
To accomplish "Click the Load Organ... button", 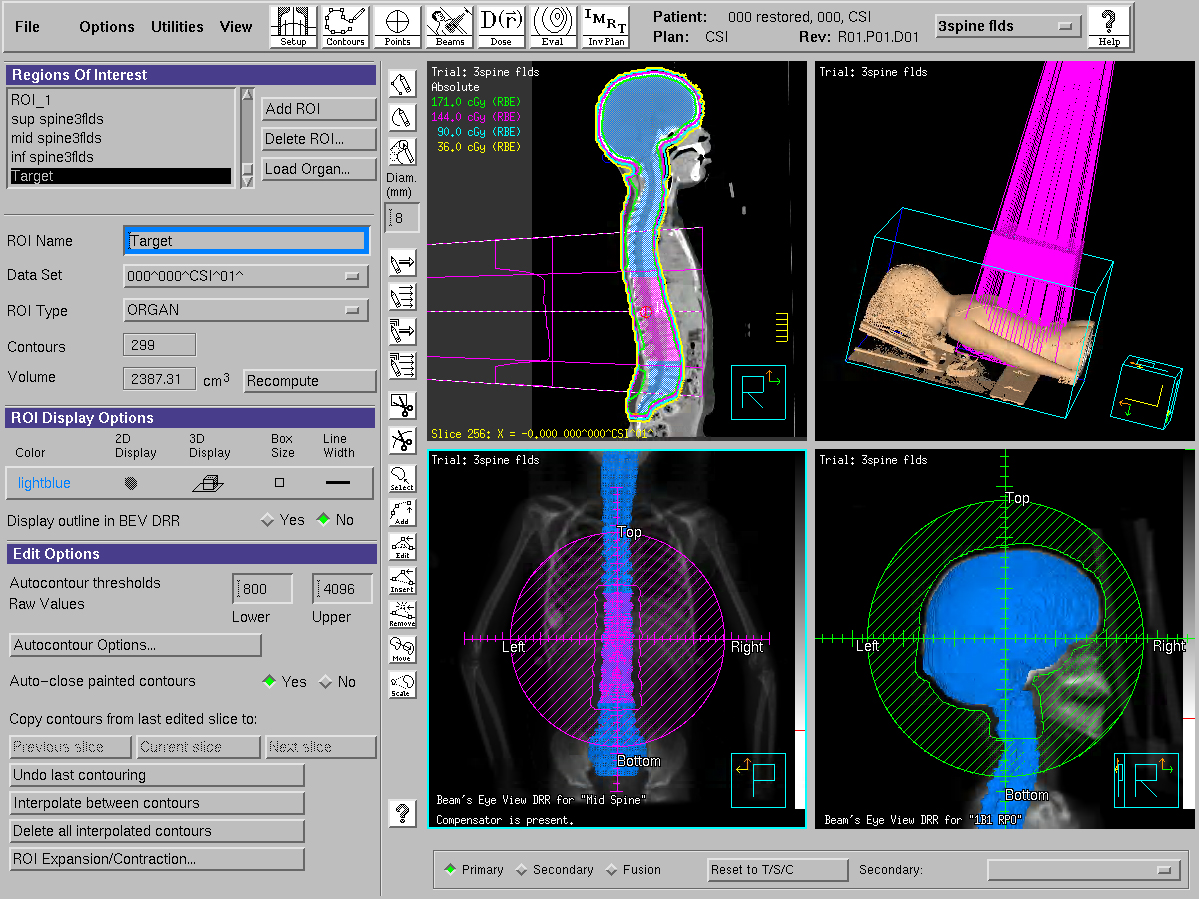I will tap(319, 169).
